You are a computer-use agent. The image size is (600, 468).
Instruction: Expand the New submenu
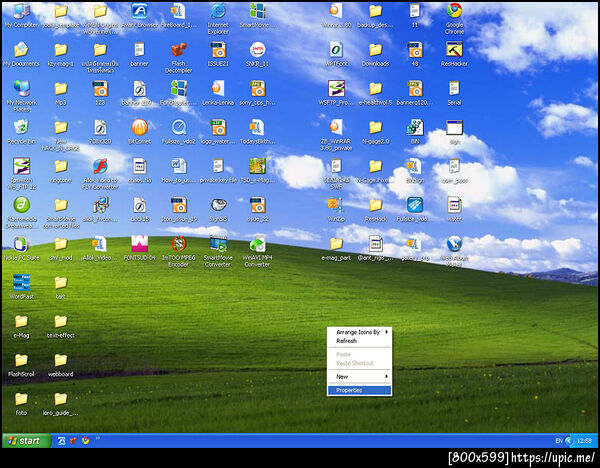tap(359, 377)
